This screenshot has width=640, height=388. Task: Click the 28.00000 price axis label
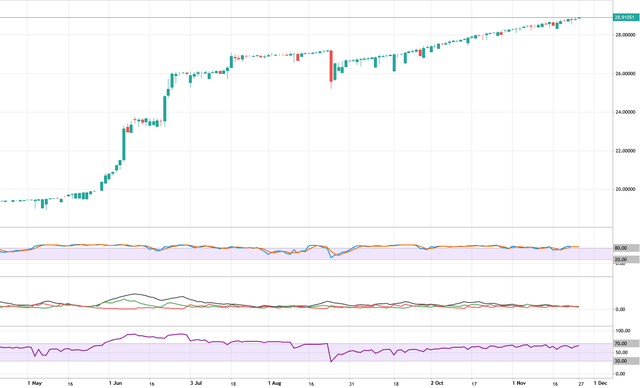click(626, 35)
